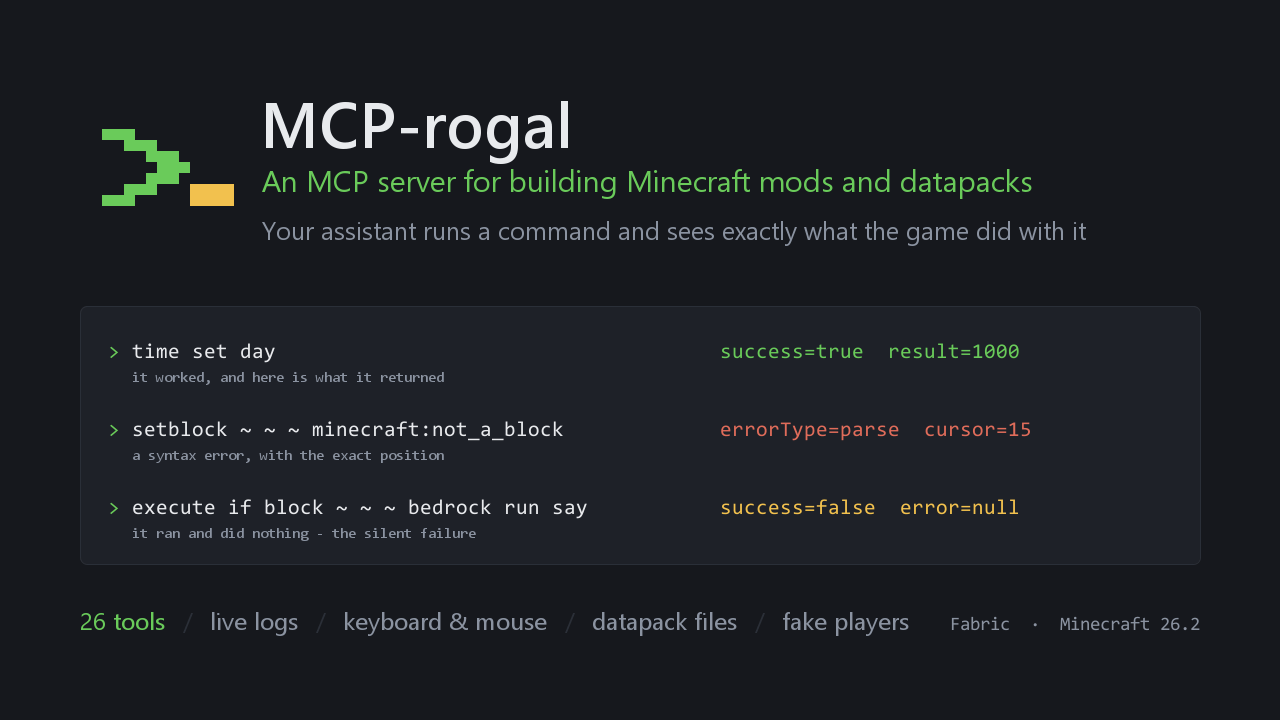
Task: Click the green "26 tools" label
Action: pos(123,622)
